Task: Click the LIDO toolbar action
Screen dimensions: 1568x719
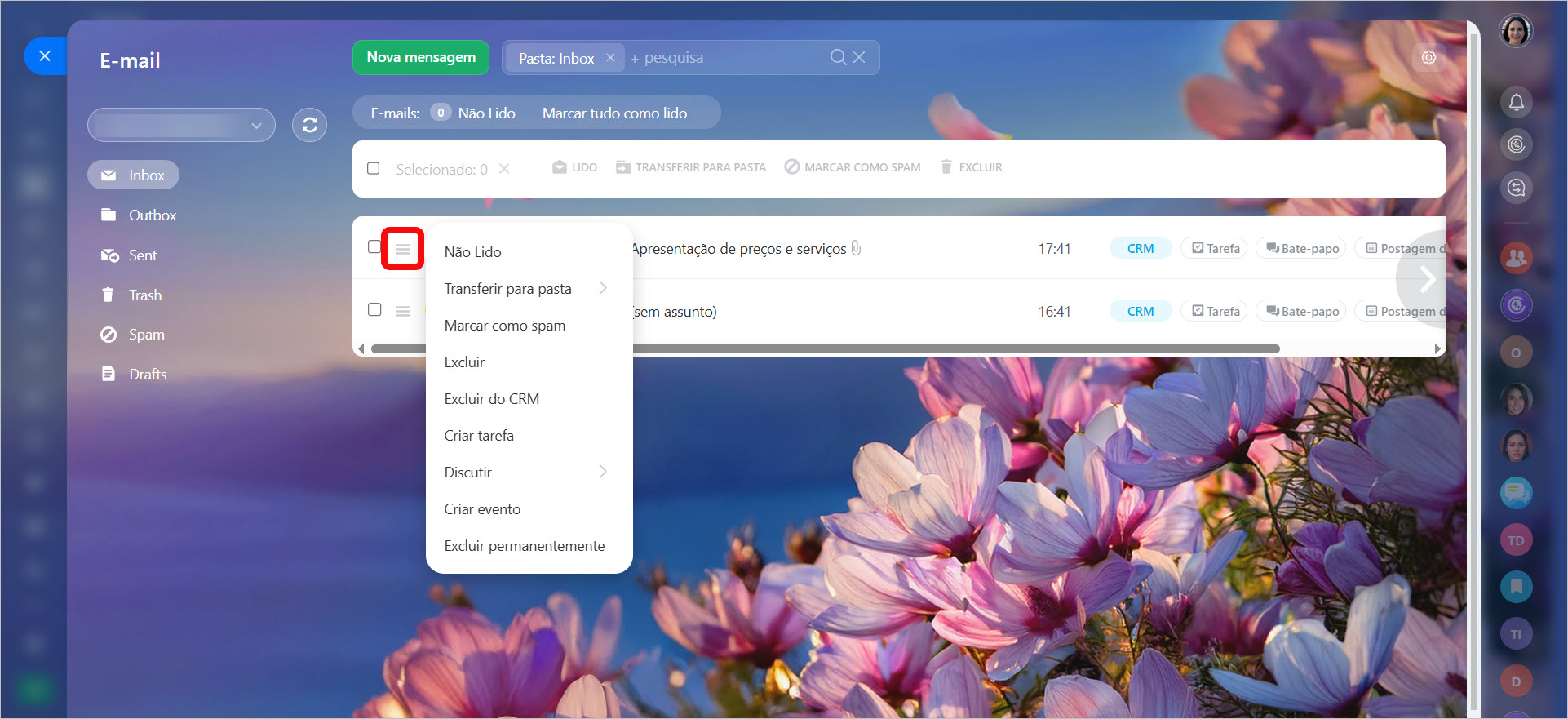Action: click(574, 167)
